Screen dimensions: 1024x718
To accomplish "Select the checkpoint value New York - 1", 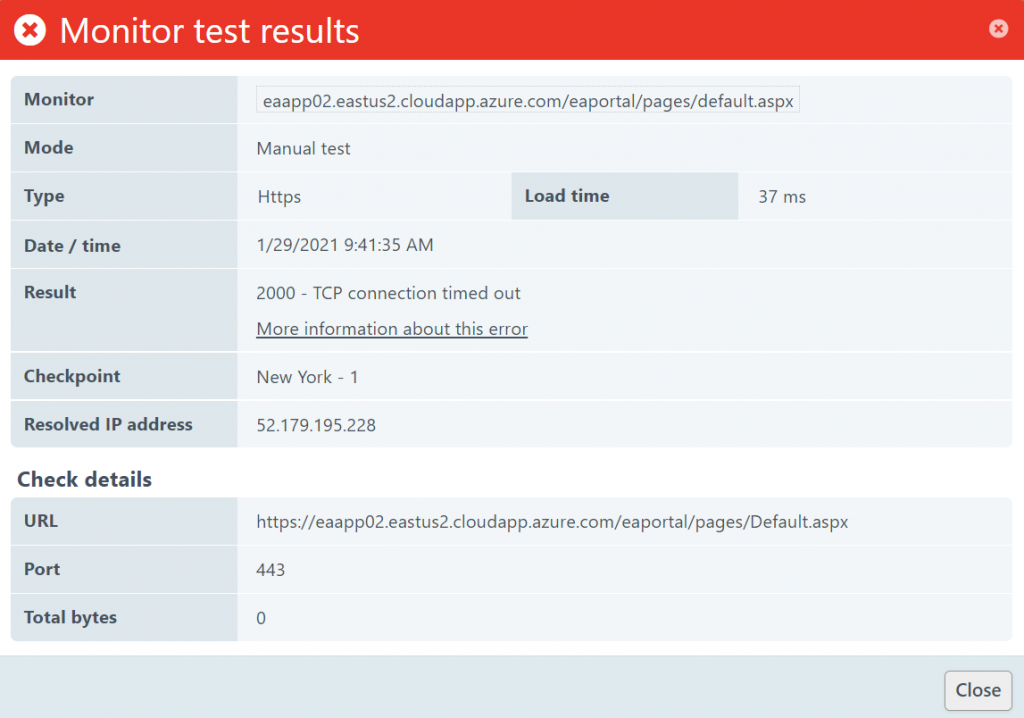I will [x=307, y=377].
